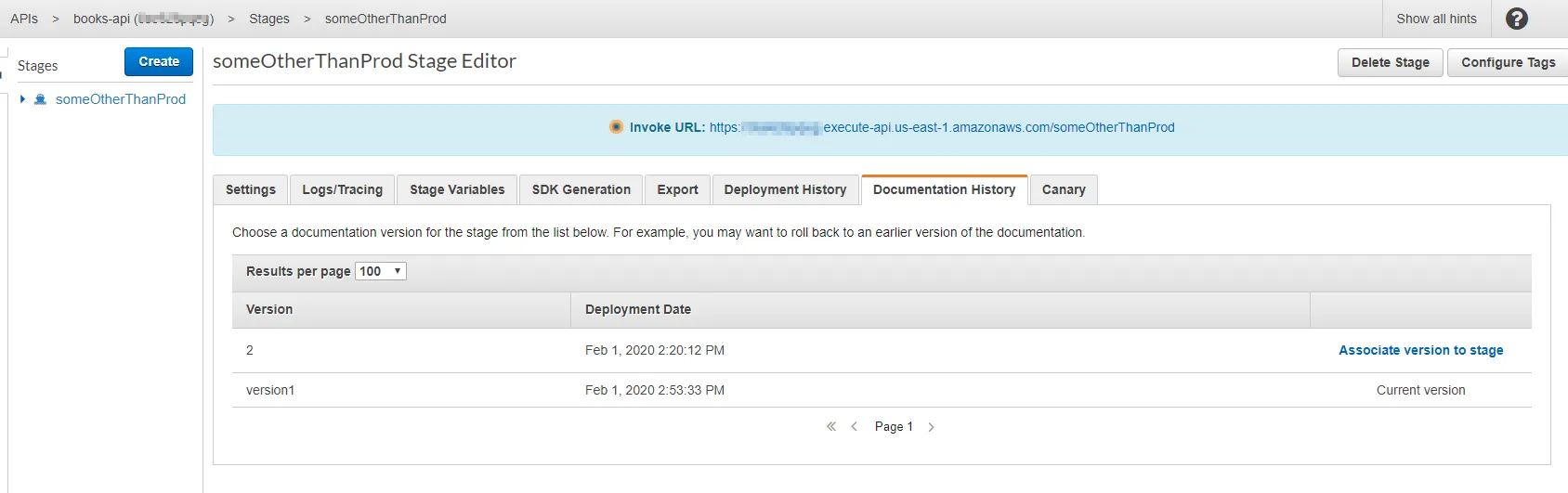Select the Stage Variables tab
Viewport: 1568px width, 493px height.
coord(457,189)
